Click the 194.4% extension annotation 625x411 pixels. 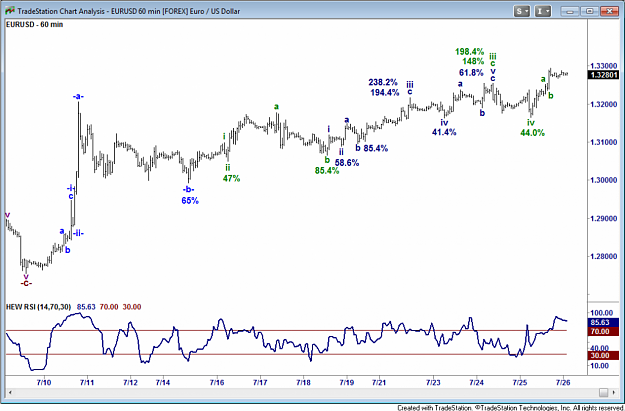385,92
